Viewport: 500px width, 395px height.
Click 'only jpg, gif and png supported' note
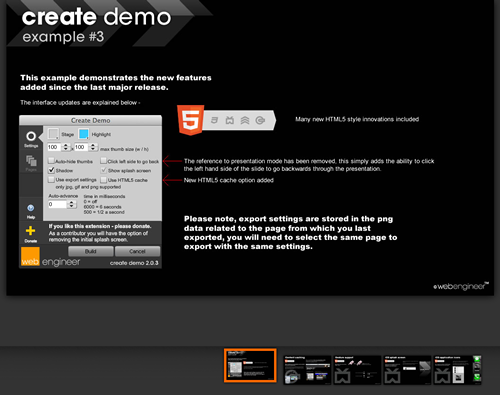88,187
